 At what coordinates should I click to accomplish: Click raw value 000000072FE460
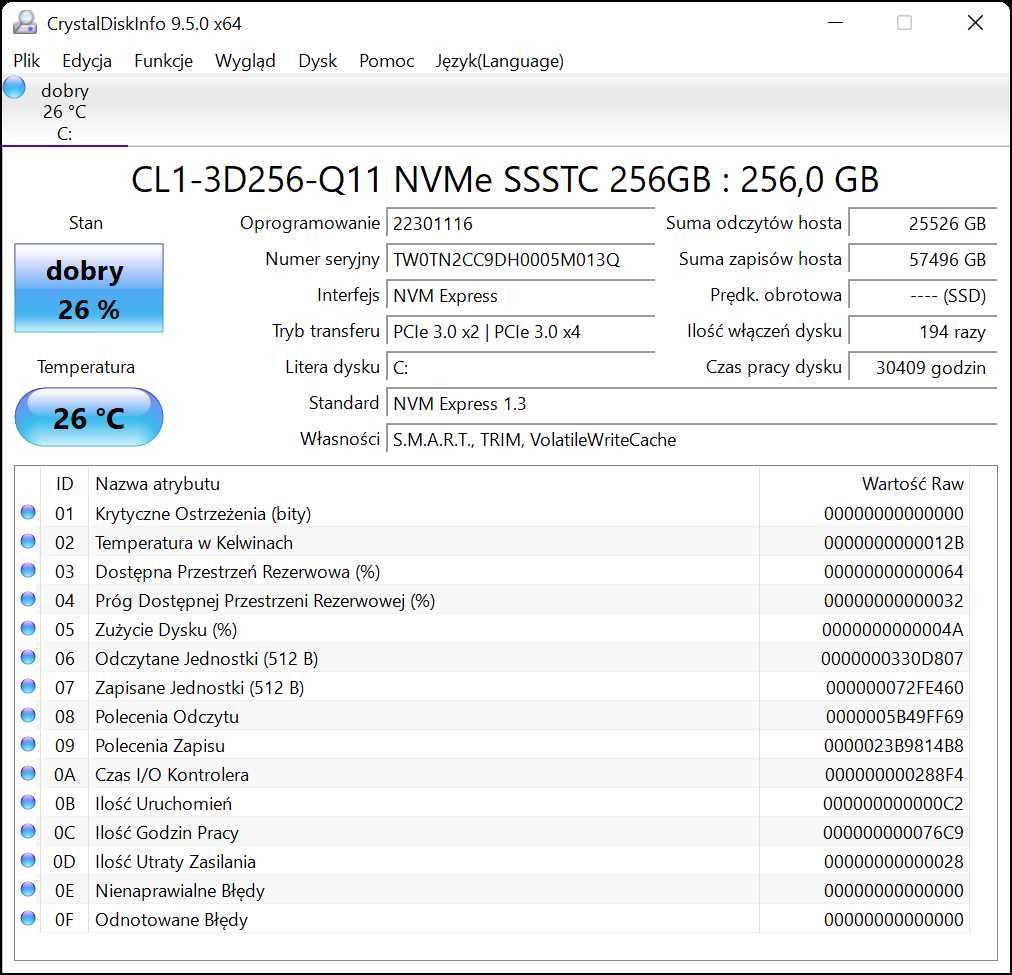point(895,688)
